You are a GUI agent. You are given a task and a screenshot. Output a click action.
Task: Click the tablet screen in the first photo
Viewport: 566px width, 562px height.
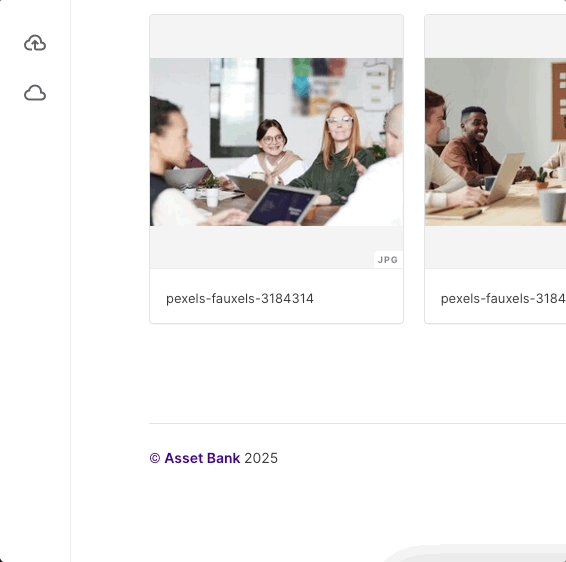(x=280, y=206)
